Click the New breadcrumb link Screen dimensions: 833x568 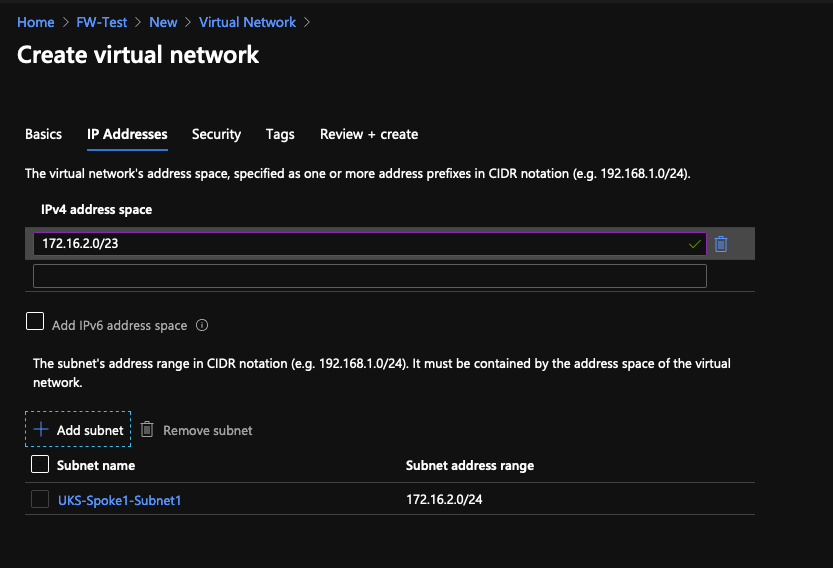pos(163,22)
